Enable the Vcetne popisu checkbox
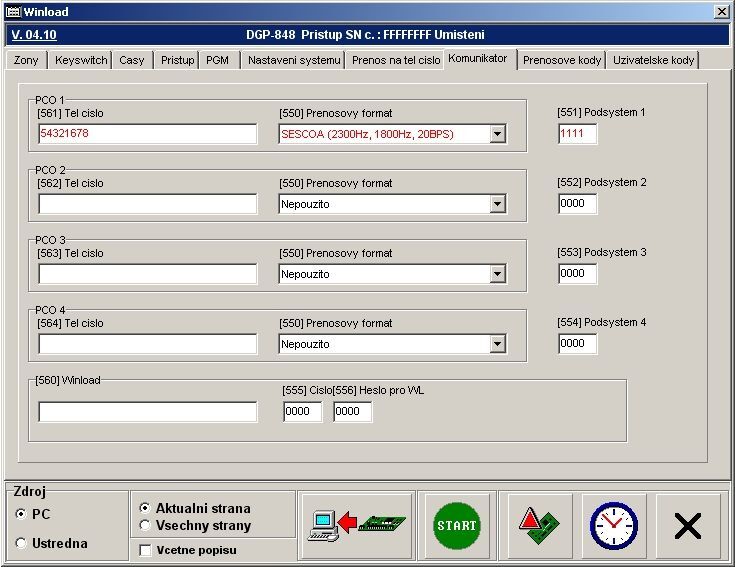Screen dimensions: 735x567 click(x=146, y=550)
